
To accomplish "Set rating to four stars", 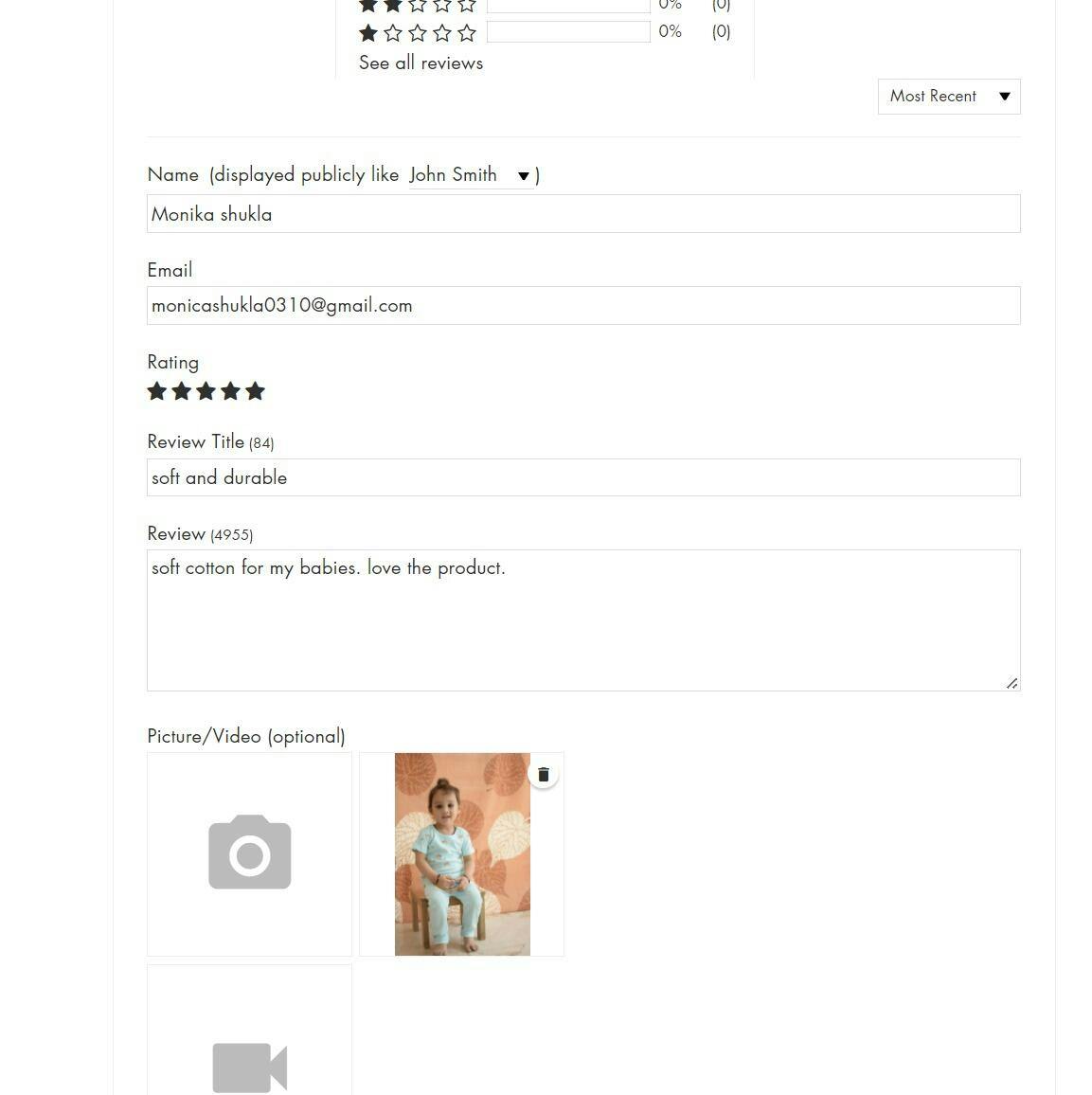I will pos(230,391).
